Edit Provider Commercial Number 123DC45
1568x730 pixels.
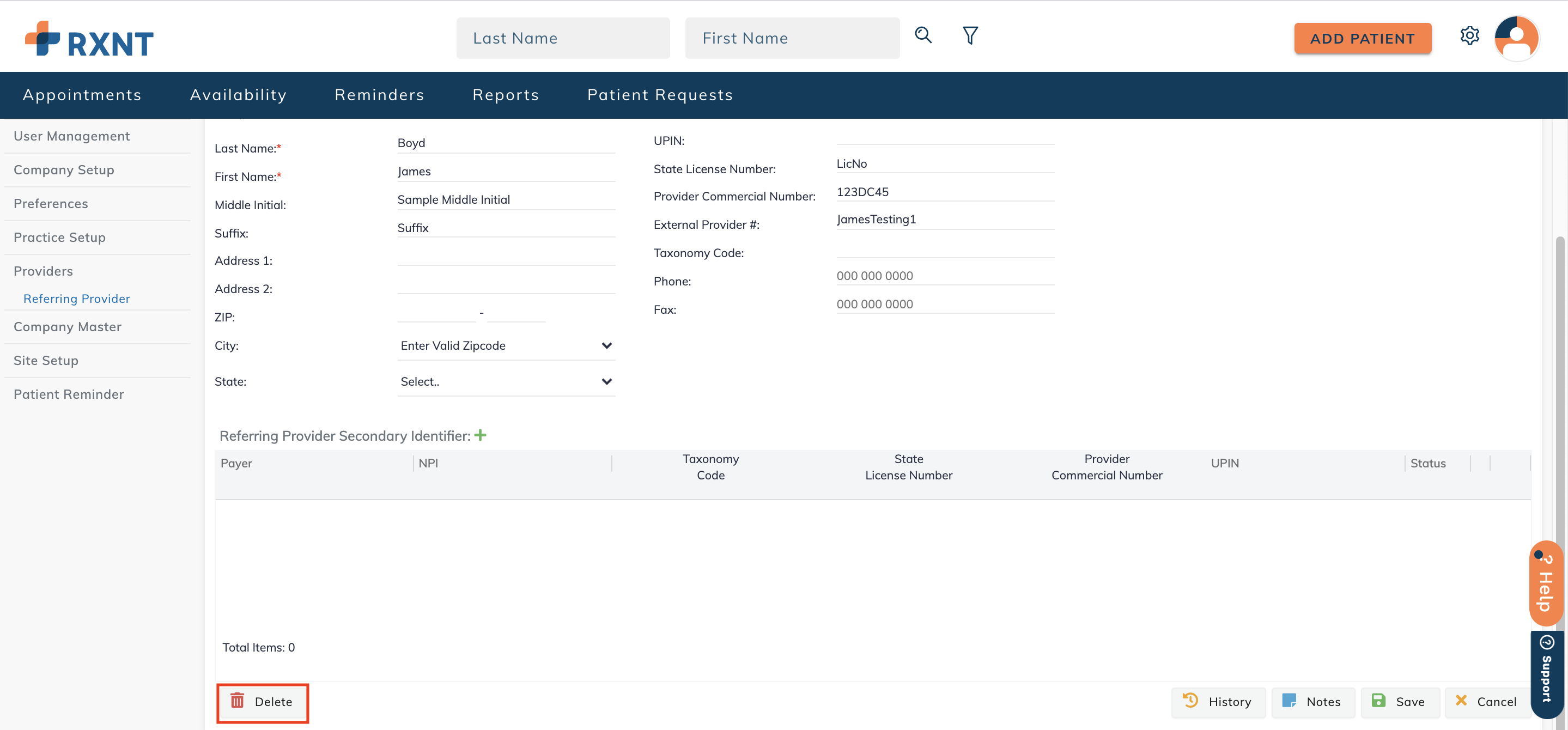click(x=945, y=192)
